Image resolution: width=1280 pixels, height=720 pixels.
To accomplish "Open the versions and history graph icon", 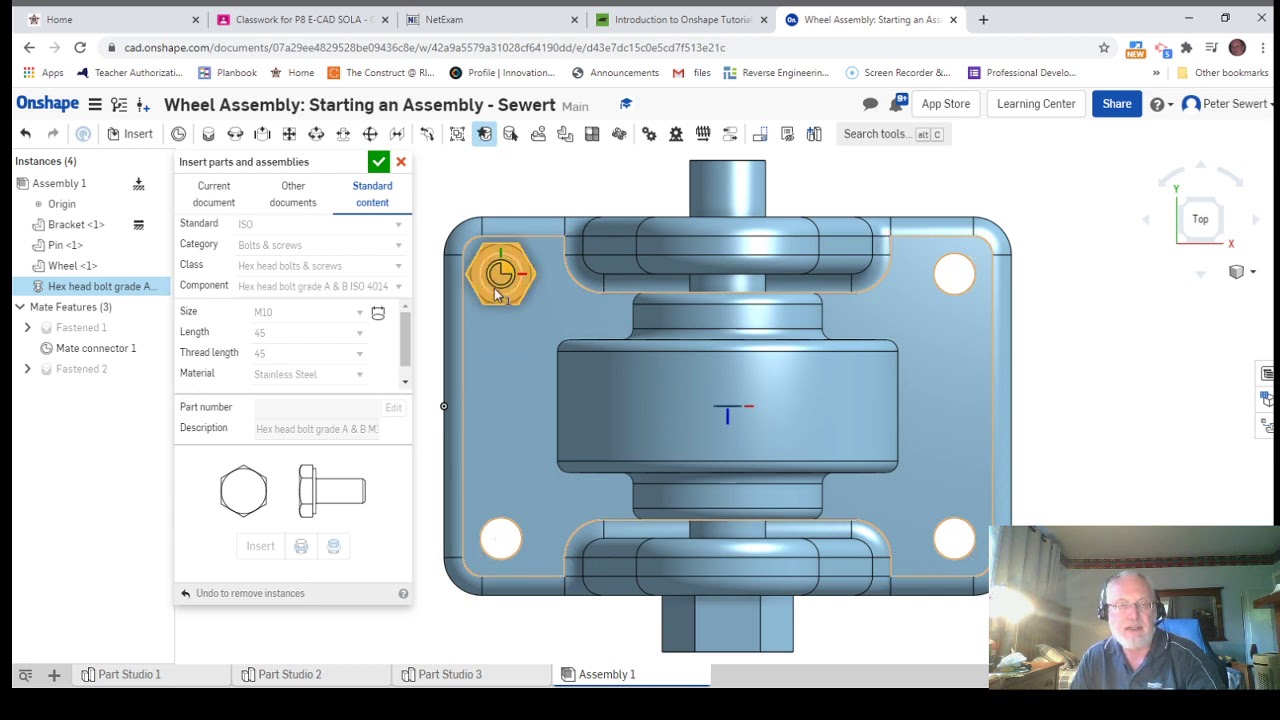I will point(119,104).
